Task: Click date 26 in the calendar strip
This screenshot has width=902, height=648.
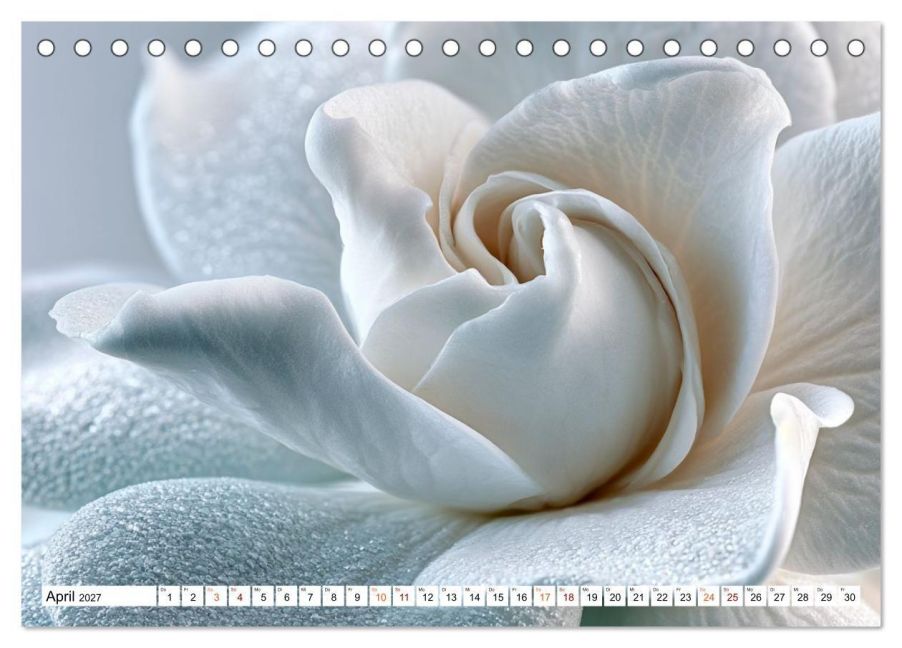Action: click(x=756, y=596)
